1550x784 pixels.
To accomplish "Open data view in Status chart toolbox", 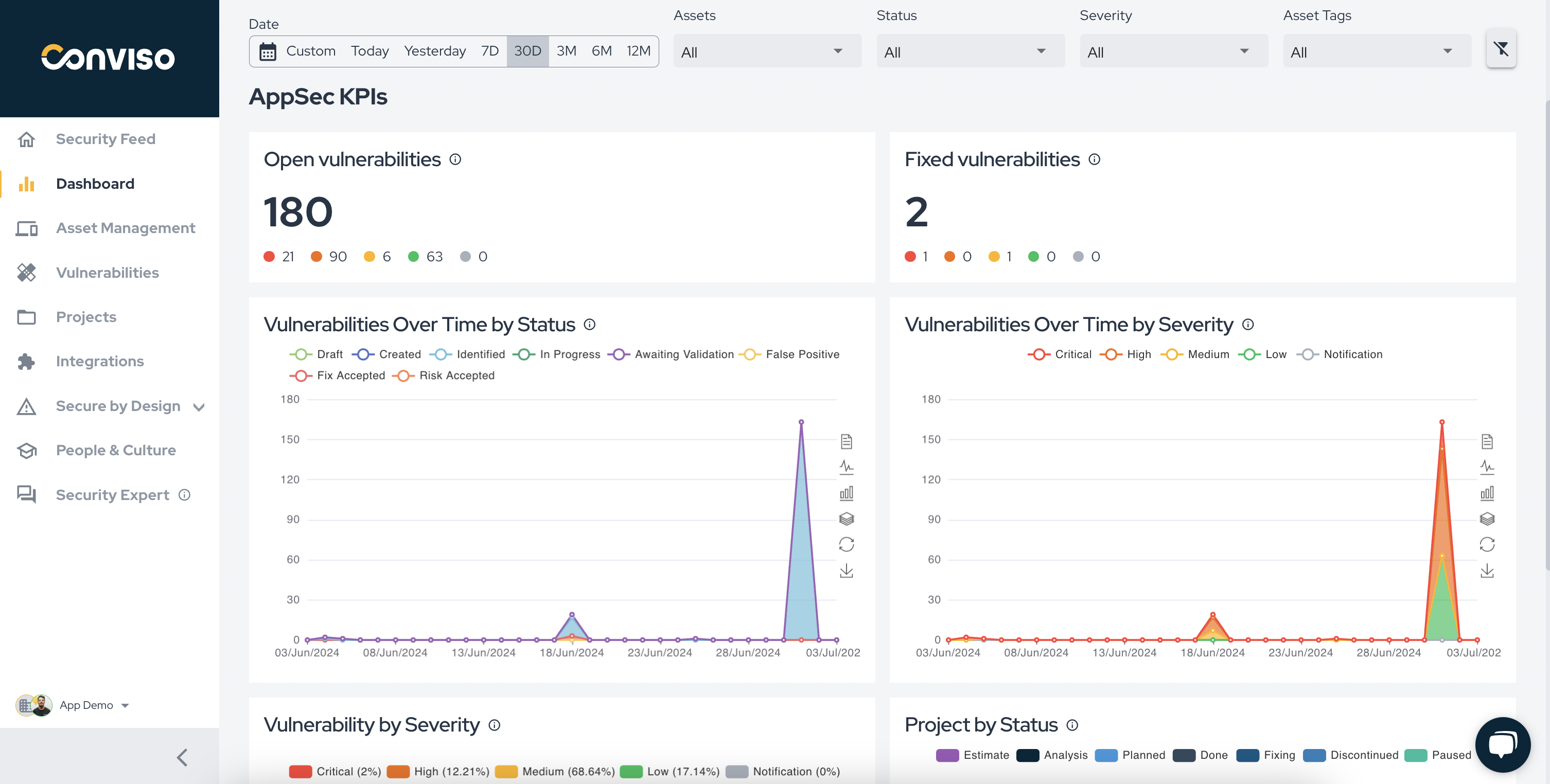I will coord(846,441).
